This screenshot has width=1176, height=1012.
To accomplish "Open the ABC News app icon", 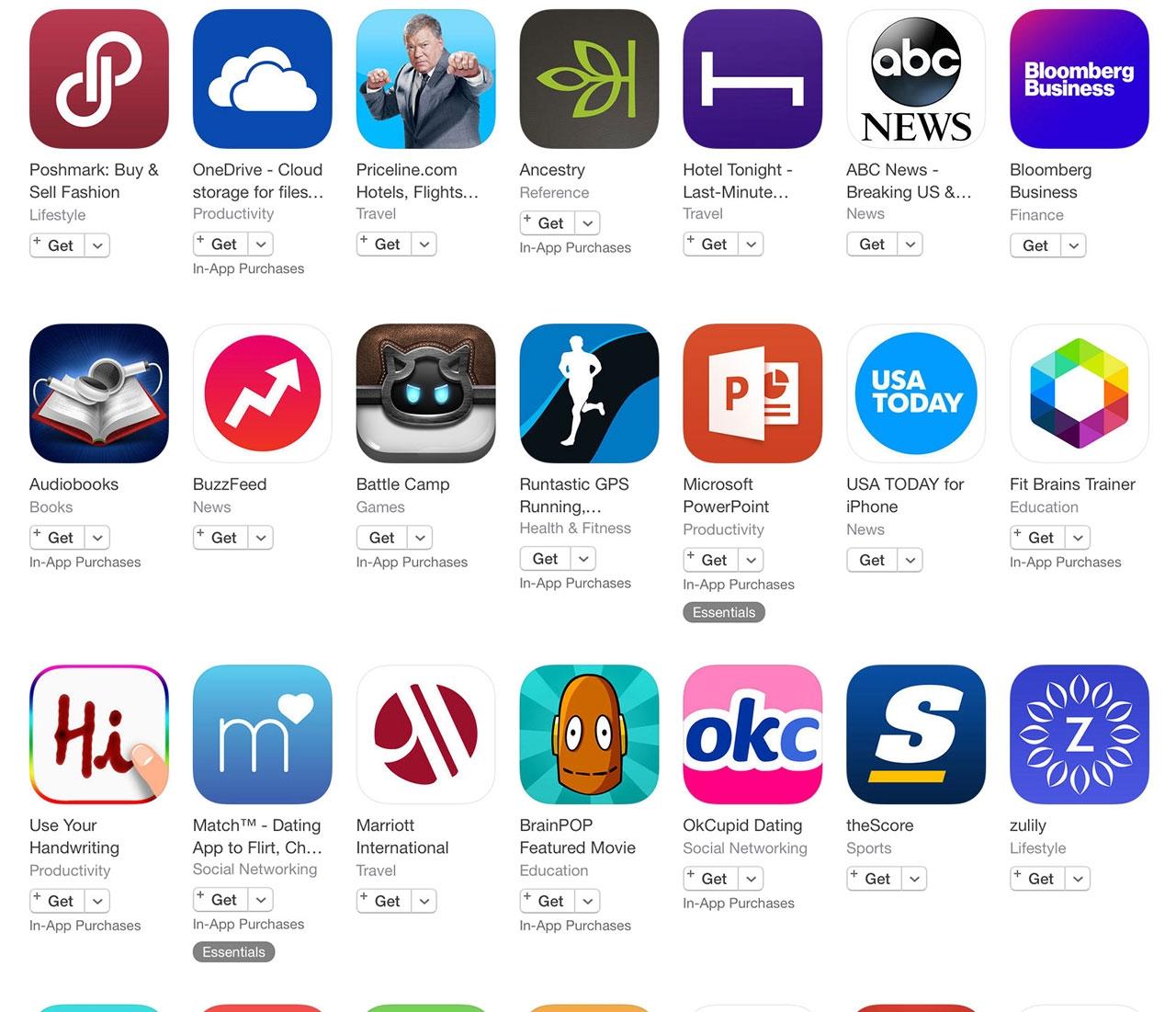I will [x=916, y=79].
